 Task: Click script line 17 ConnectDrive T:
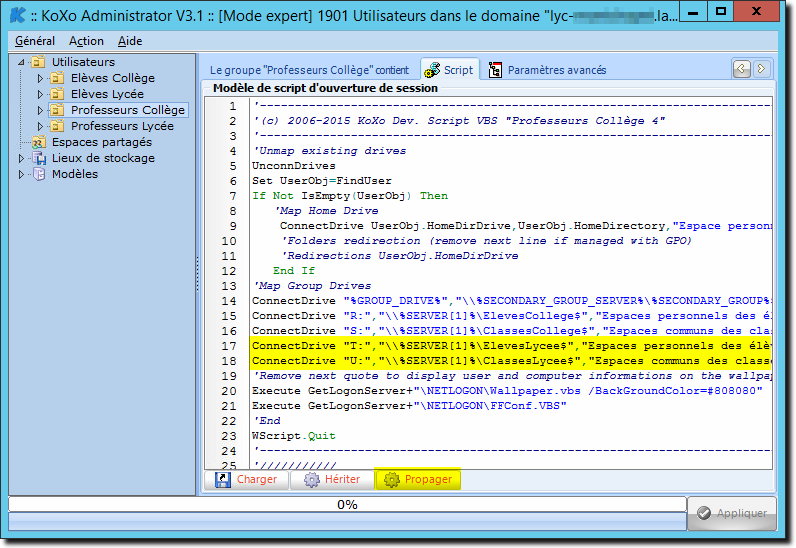511,346
